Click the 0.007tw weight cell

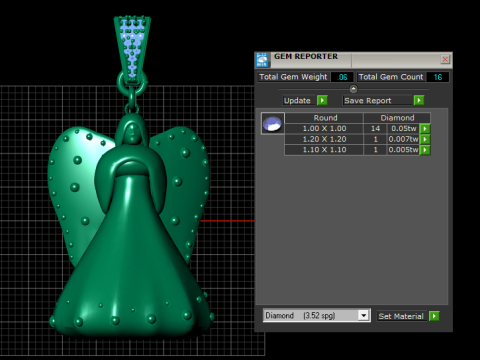(403, 139)
